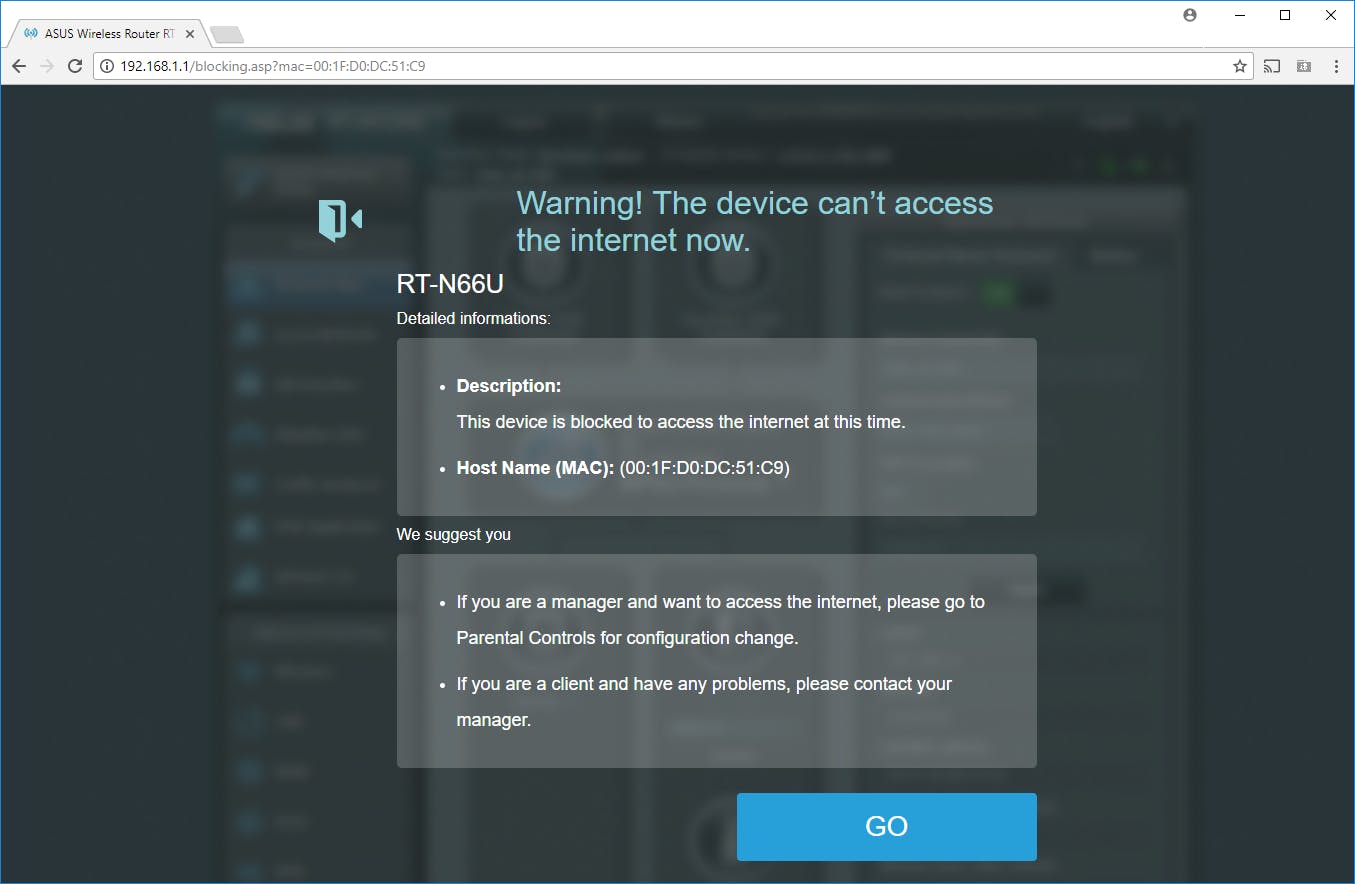Select the ASUS Wireless Router tab
Screen dimensions: 1355x884
click(107, 33)
